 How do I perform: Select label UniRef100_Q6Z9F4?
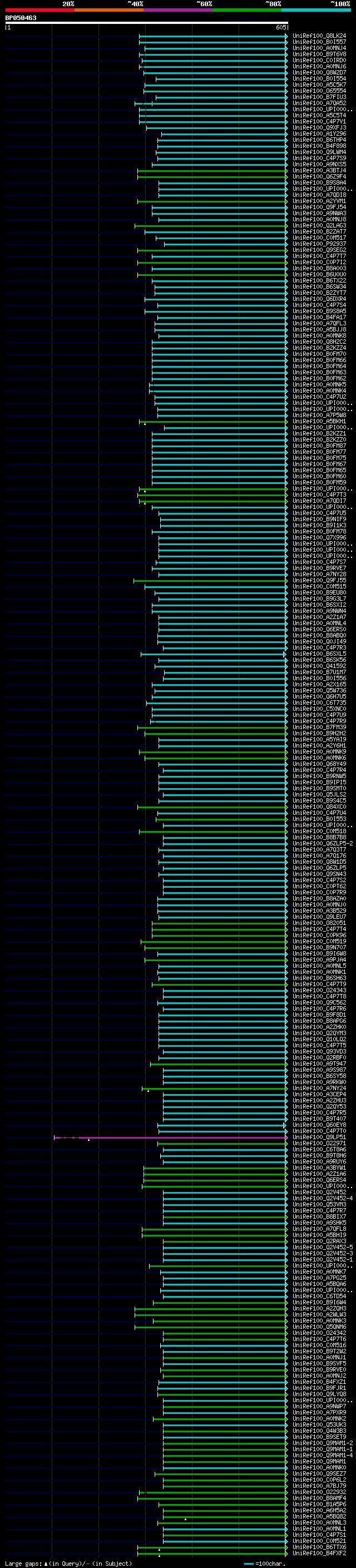(x=319, y=176)
